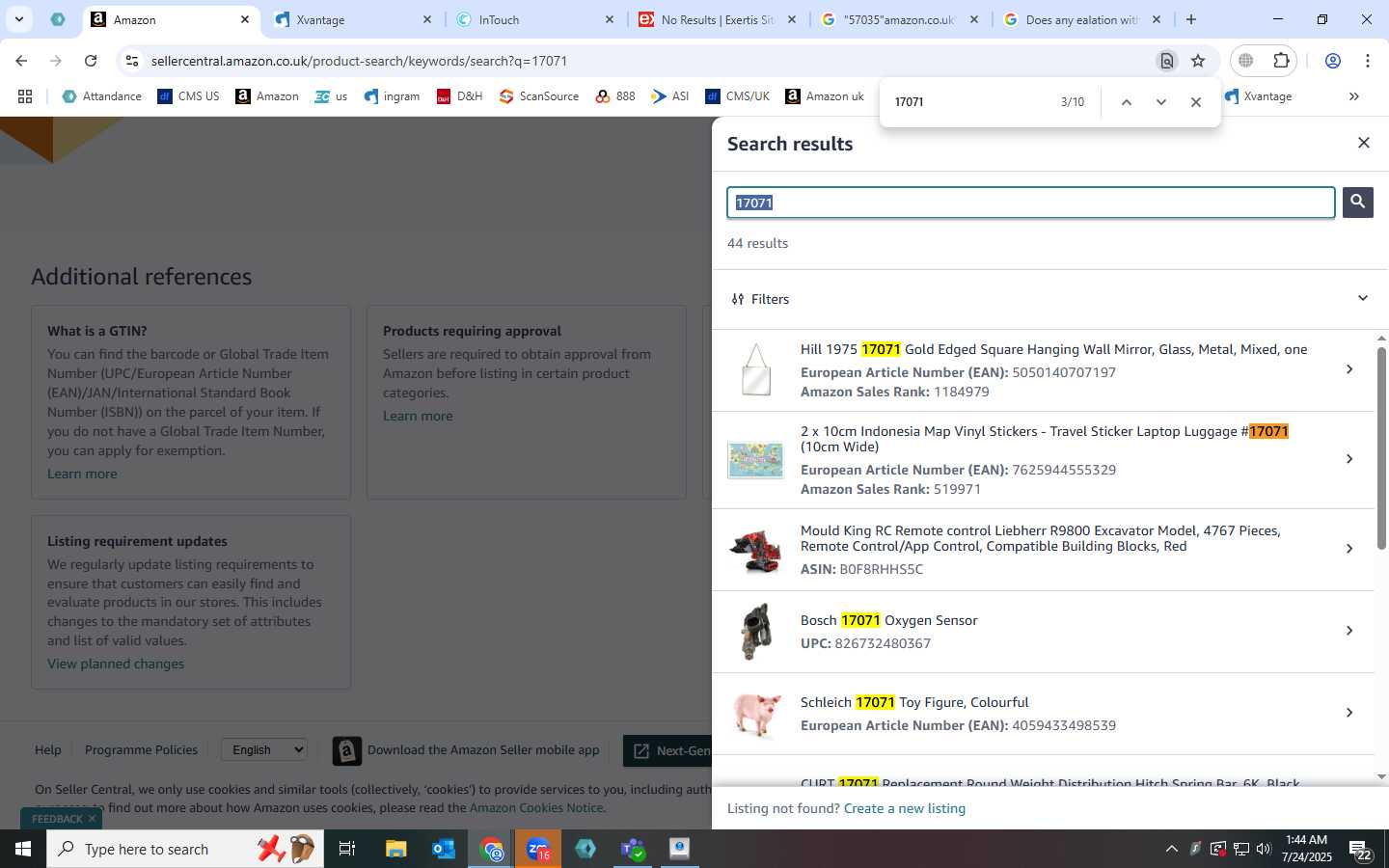Image resolution: width=1389 pixels, height=868 pixels.
Task: Open Mould King RC Excavator result chevron
Action: point(1349,549)
